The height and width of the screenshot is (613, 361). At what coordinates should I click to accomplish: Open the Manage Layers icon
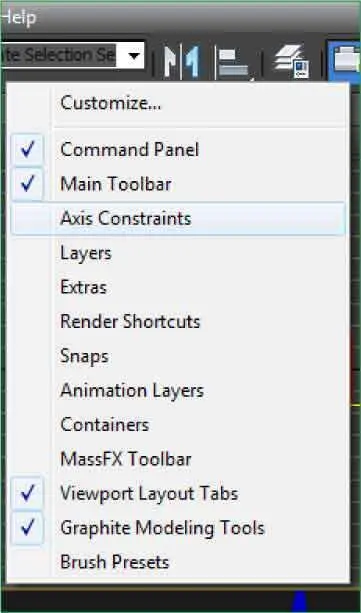(291, 61)
